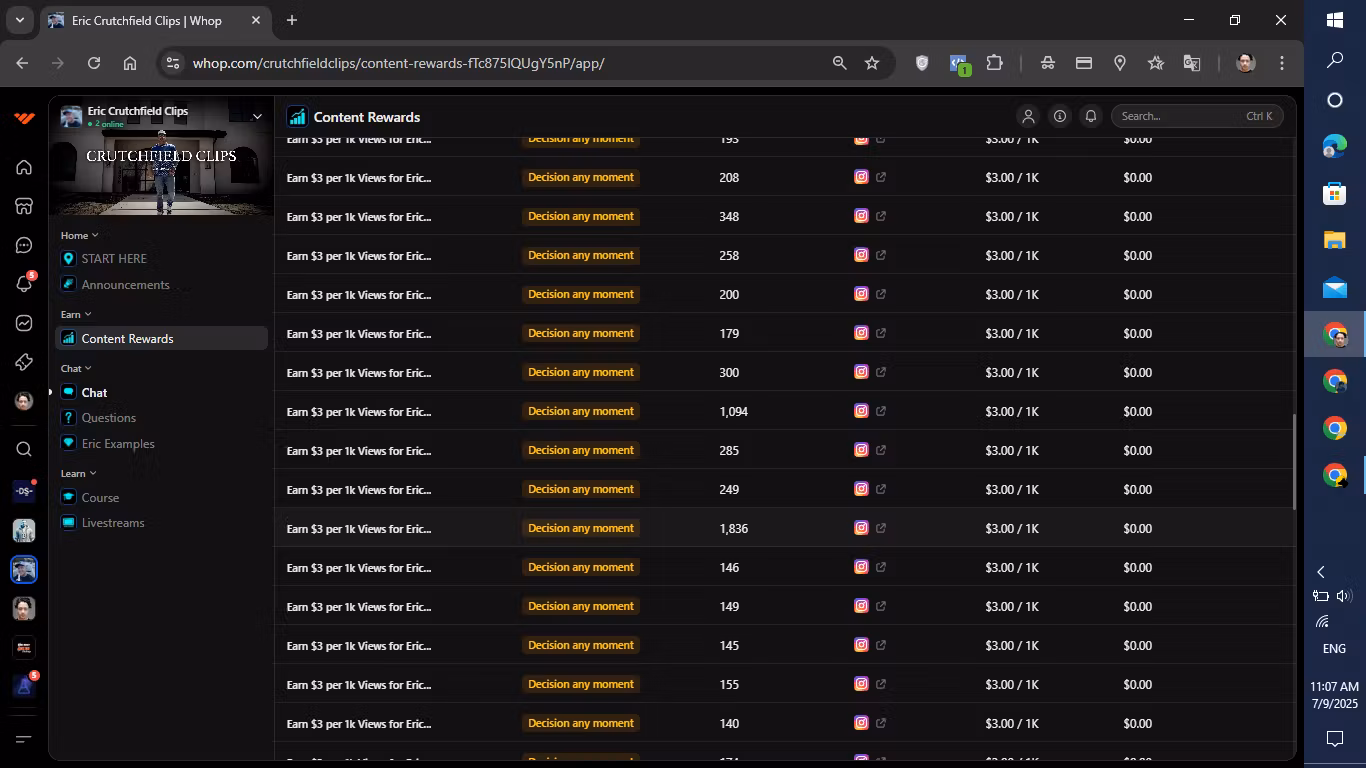This screenshot has height=768, width=1366.
Task: Open the marketplace storefront icon
Action: point(24,206)
